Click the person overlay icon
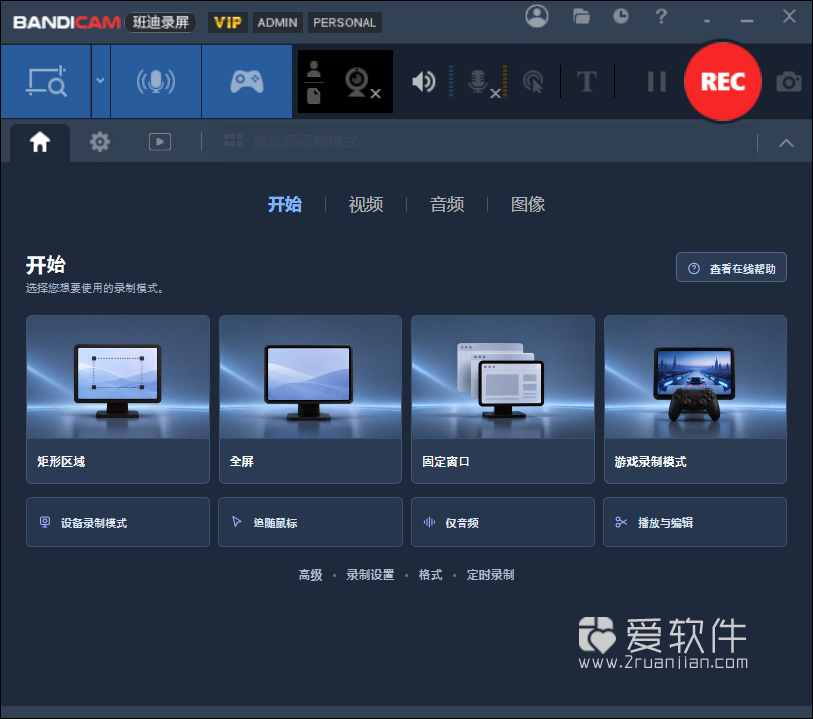 (x=314, y=69)
